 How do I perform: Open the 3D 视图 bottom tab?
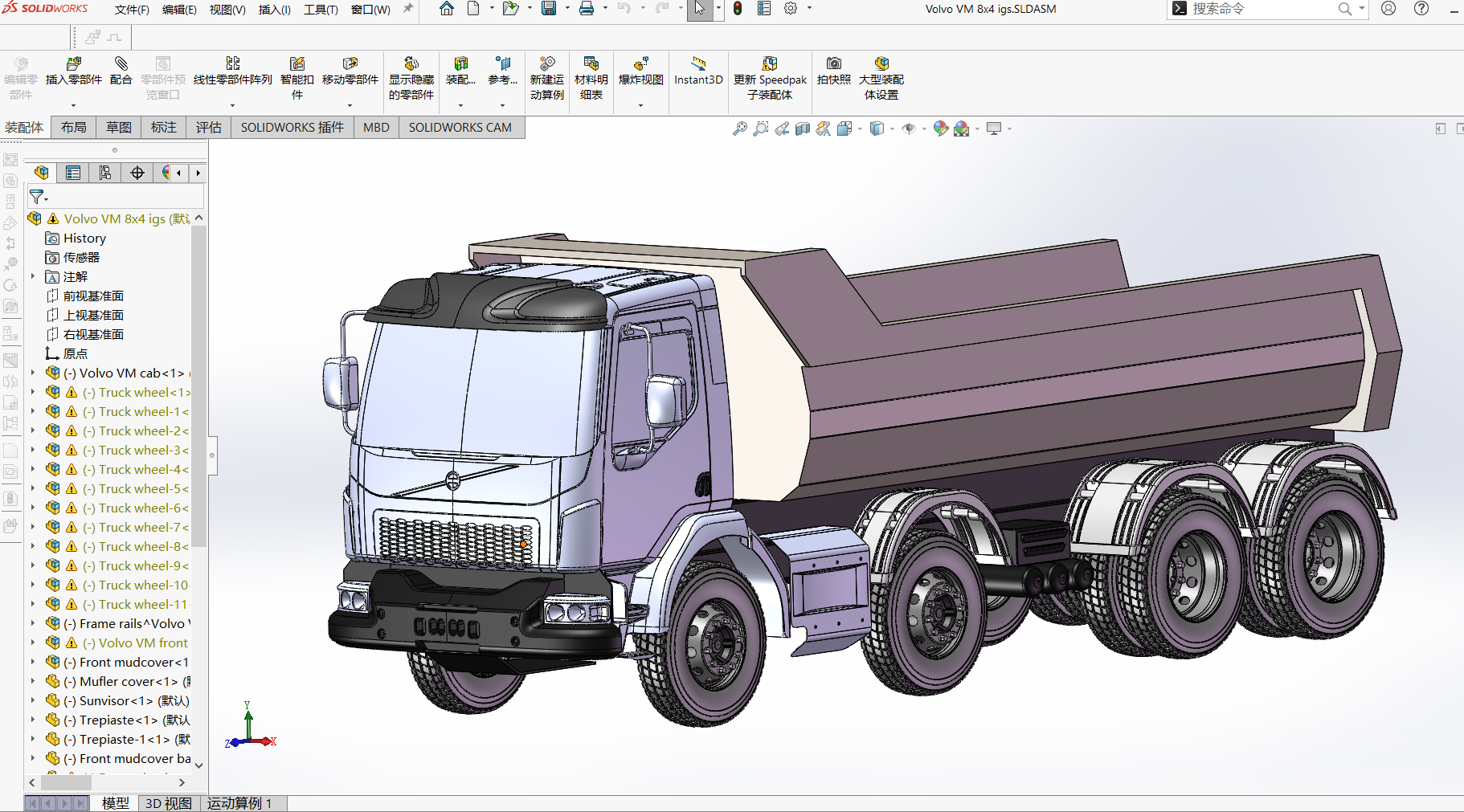pos(168,803)
